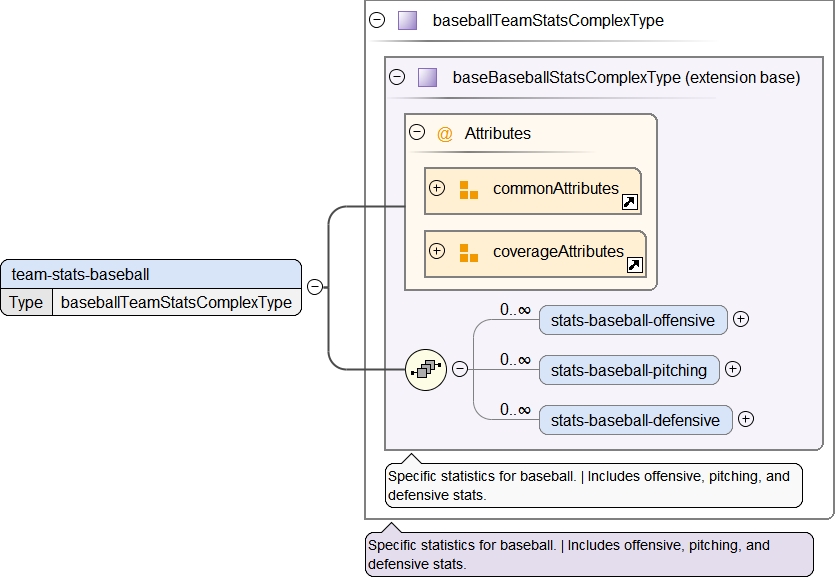Collapse the sequence compositor children

click(x=460, y=369)
